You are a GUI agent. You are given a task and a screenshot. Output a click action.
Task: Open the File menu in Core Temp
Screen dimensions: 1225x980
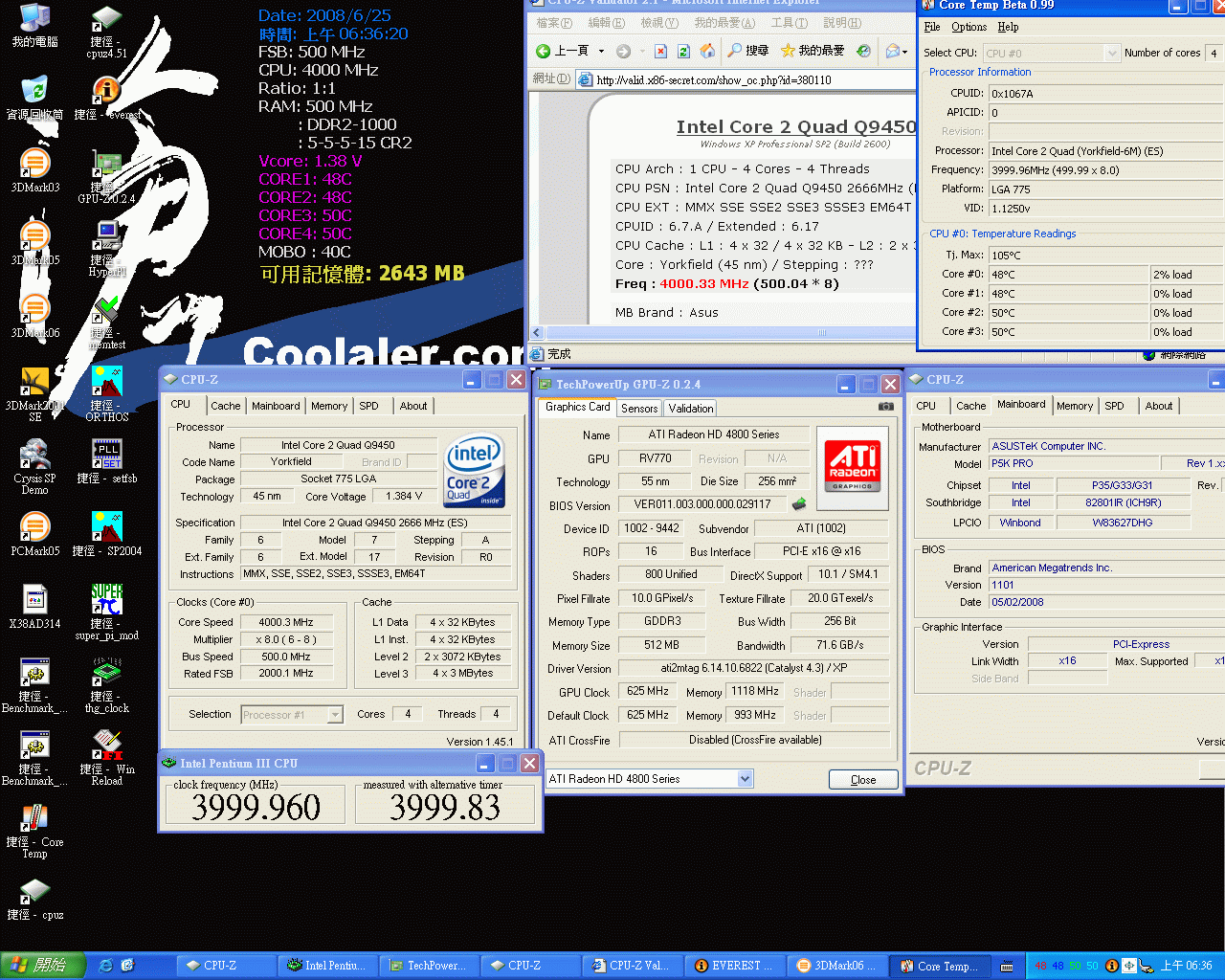point(932,27)
